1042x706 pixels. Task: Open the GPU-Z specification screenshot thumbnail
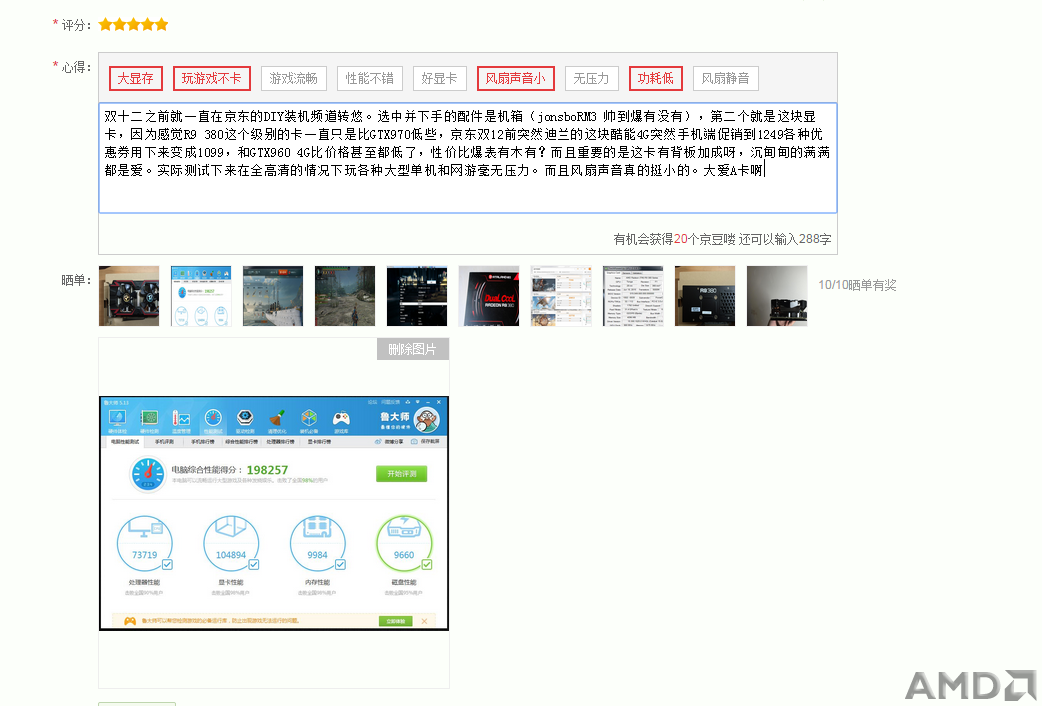[633, 296]
